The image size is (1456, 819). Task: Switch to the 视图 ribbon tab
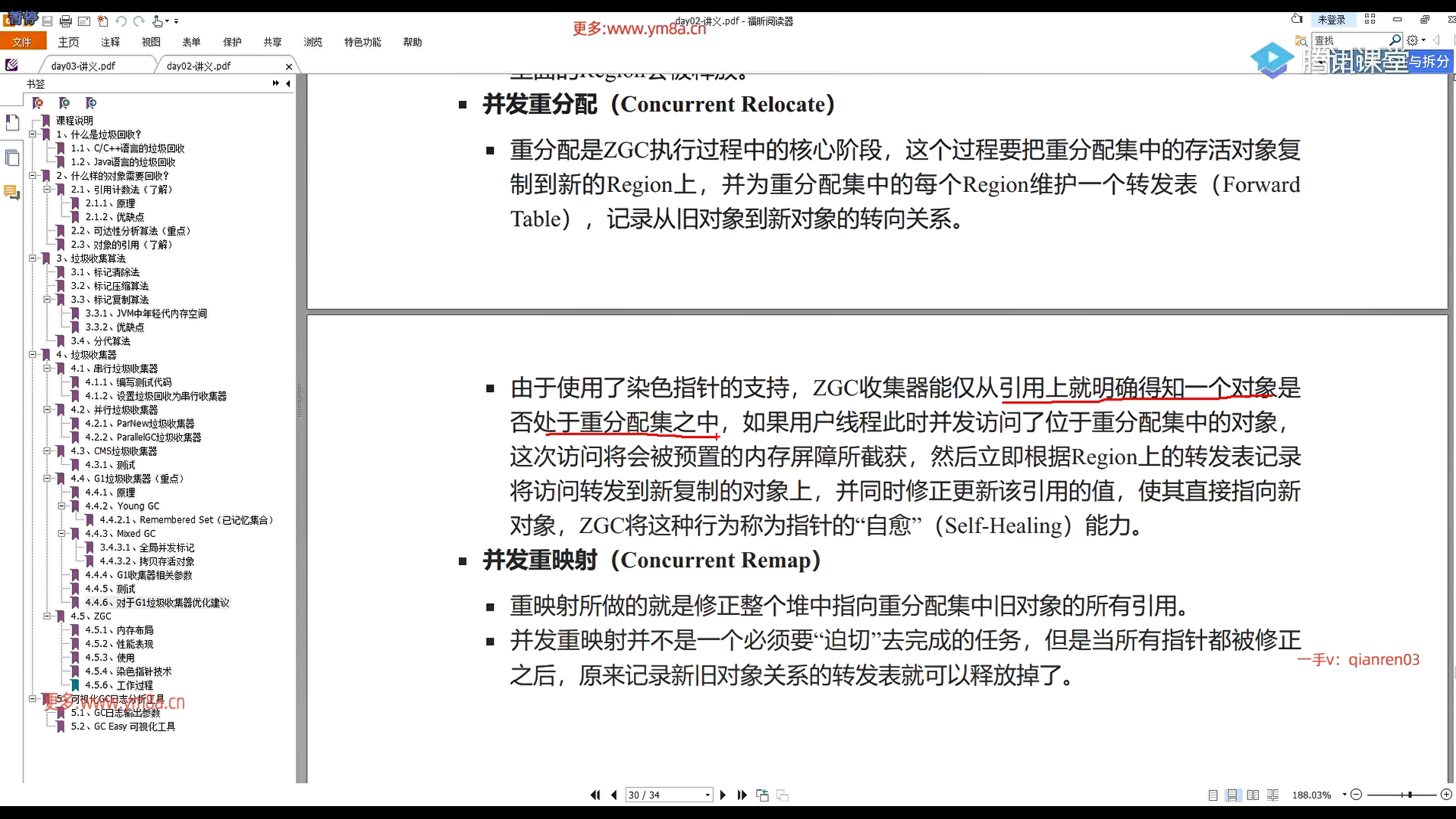point(150,42)
